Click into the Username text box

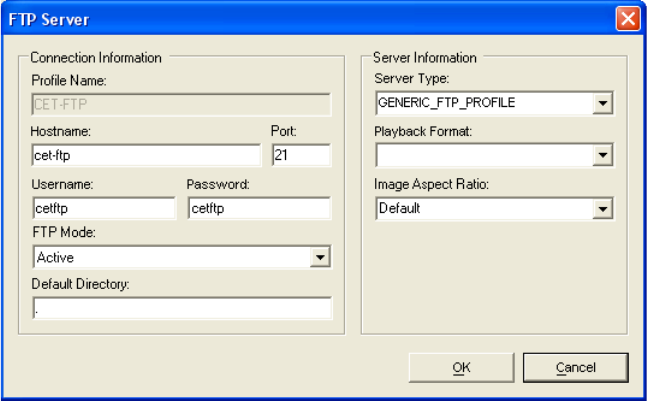pyautogui.click(x=104, y=208)
